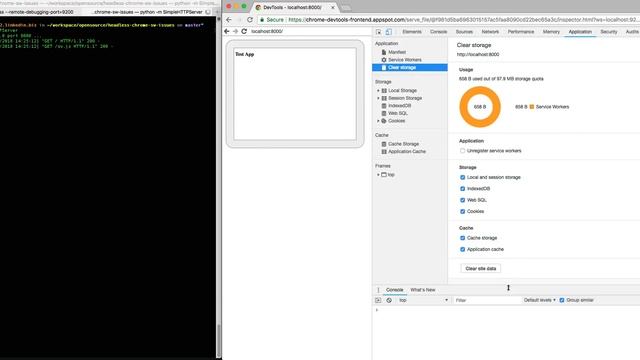Click the top frame window icon
The height and width of the screenshot is (360, 640).
click(x=384, y=175)
